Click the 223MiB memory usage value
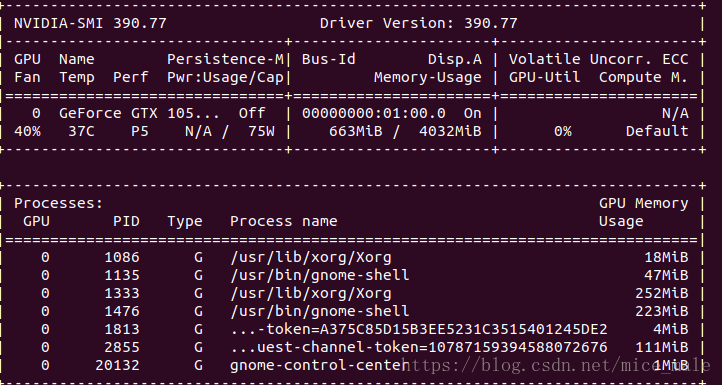 [662, 311]
